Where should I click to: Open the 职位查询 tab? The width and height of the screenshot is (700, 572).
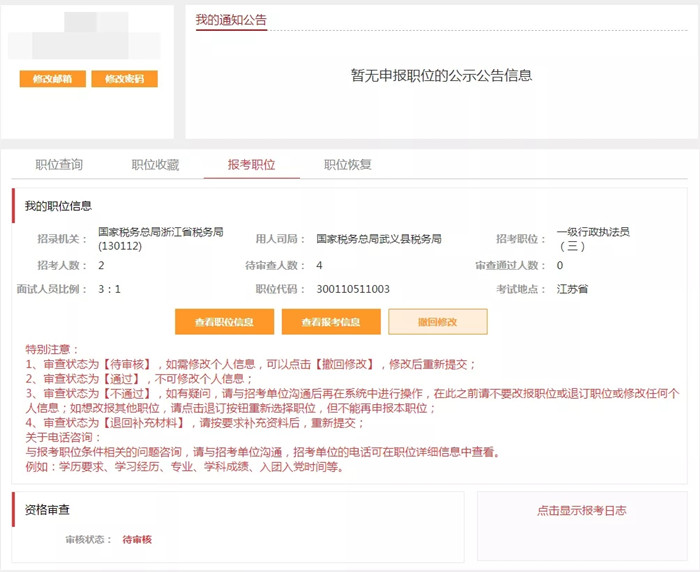point(59,165)
